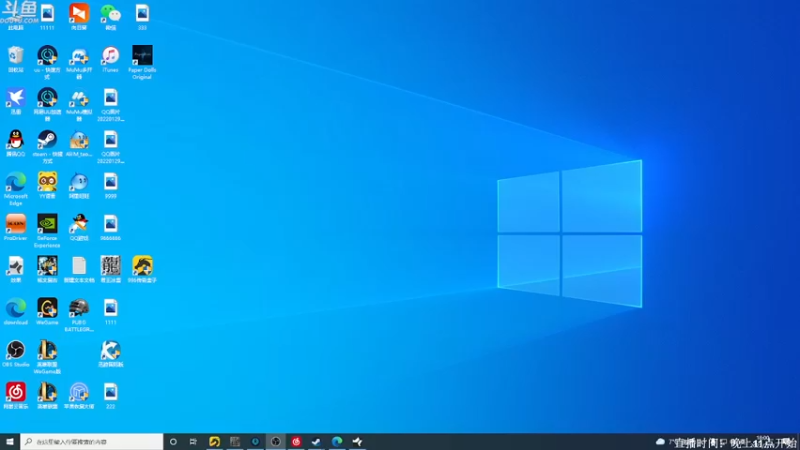Open the Recycle Bin desktop icon

(16, 59)
